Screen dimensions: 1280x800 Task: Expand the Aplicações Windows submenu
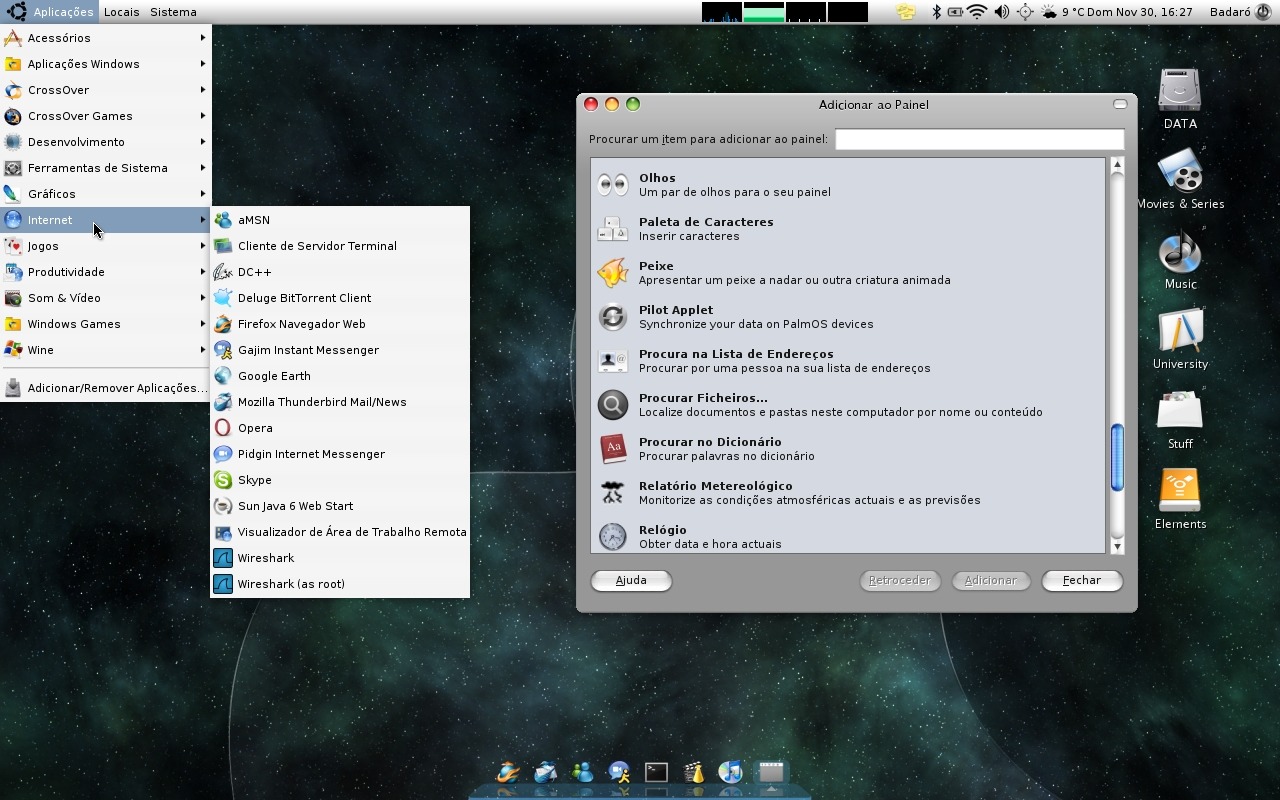tap(105, 64)
